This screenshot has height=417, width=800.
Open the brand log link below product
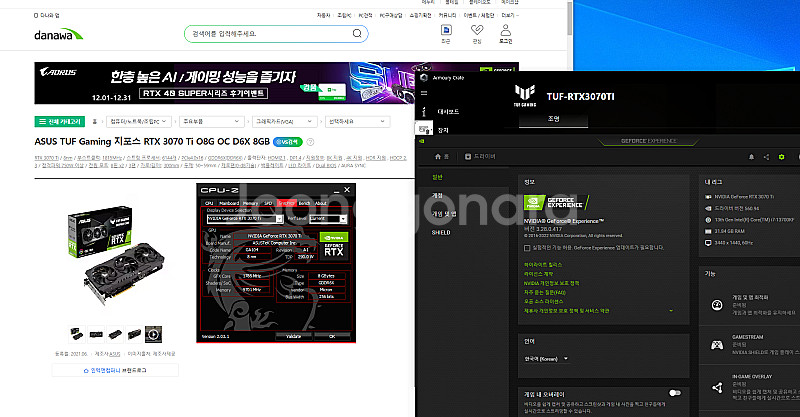click(115, 370)
